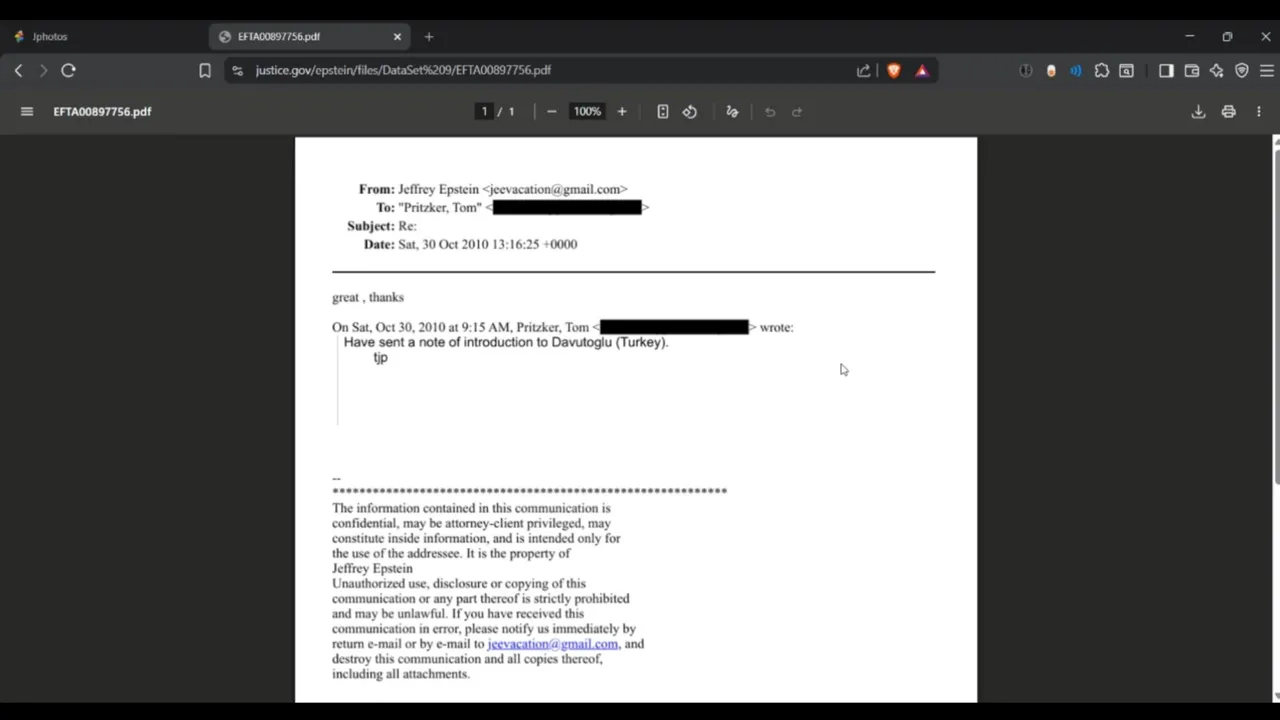Image resolution: width=1280 pixels, height=720 pixels.
Task: Open the browser main hamburger menu
Action: pyautogui.click(x=1266, y=70)
